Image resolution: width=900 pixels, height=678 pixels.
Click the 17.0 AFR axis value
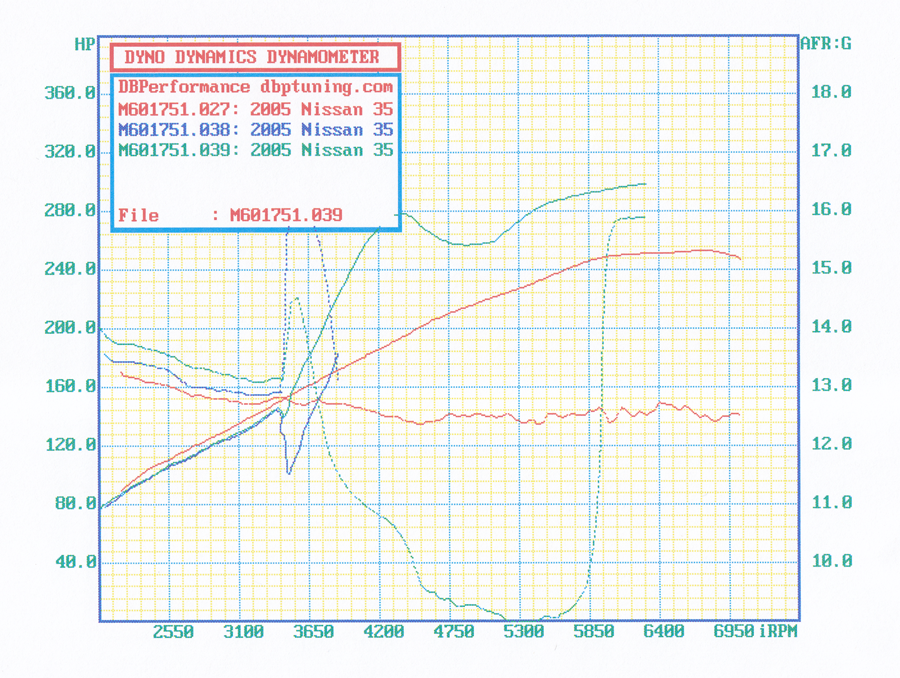coord(831,151)
